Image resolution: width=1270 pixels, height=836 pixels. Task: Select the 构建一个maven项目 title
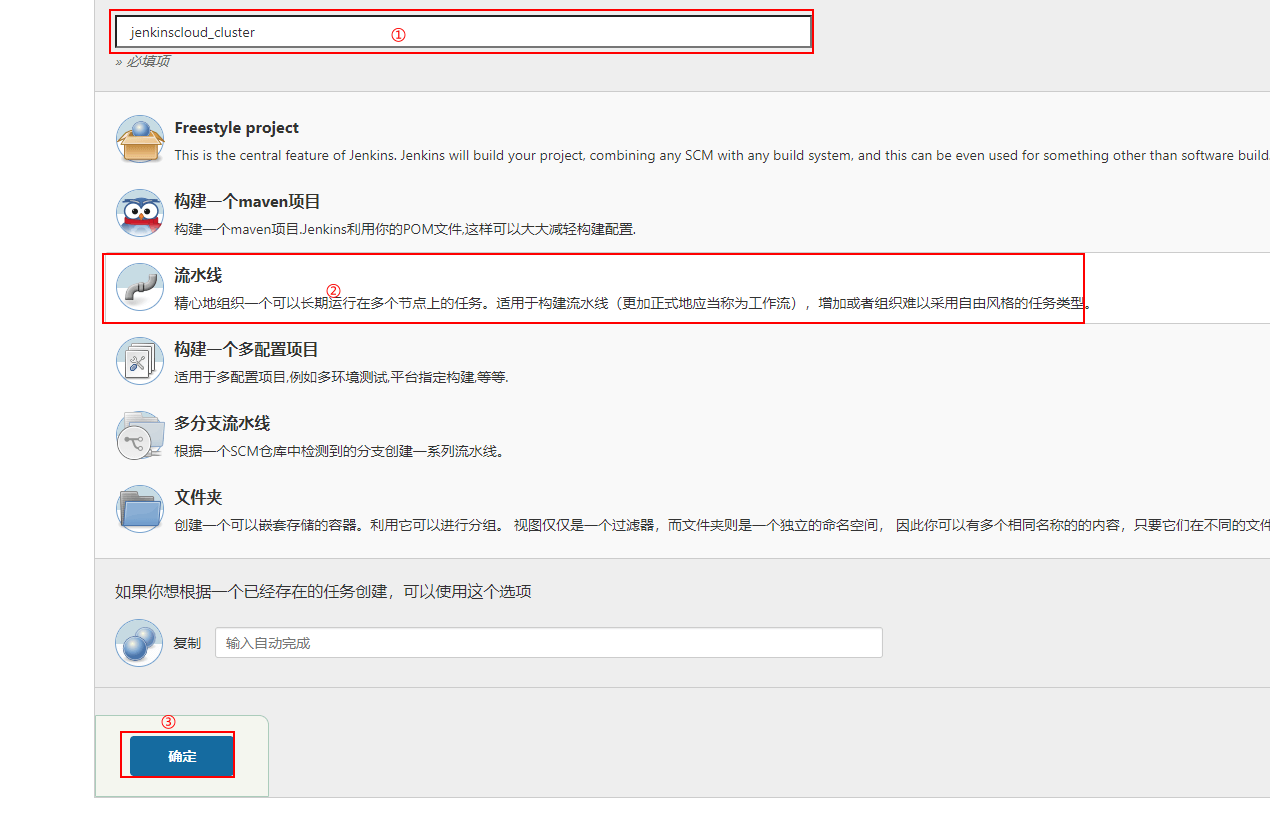(x=247, y=202)
